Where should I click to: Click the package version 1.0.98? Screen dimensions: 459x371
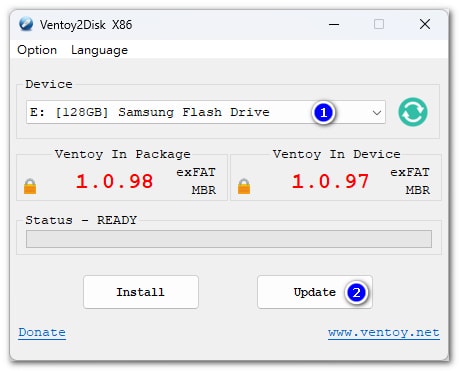tap(114, 182)
